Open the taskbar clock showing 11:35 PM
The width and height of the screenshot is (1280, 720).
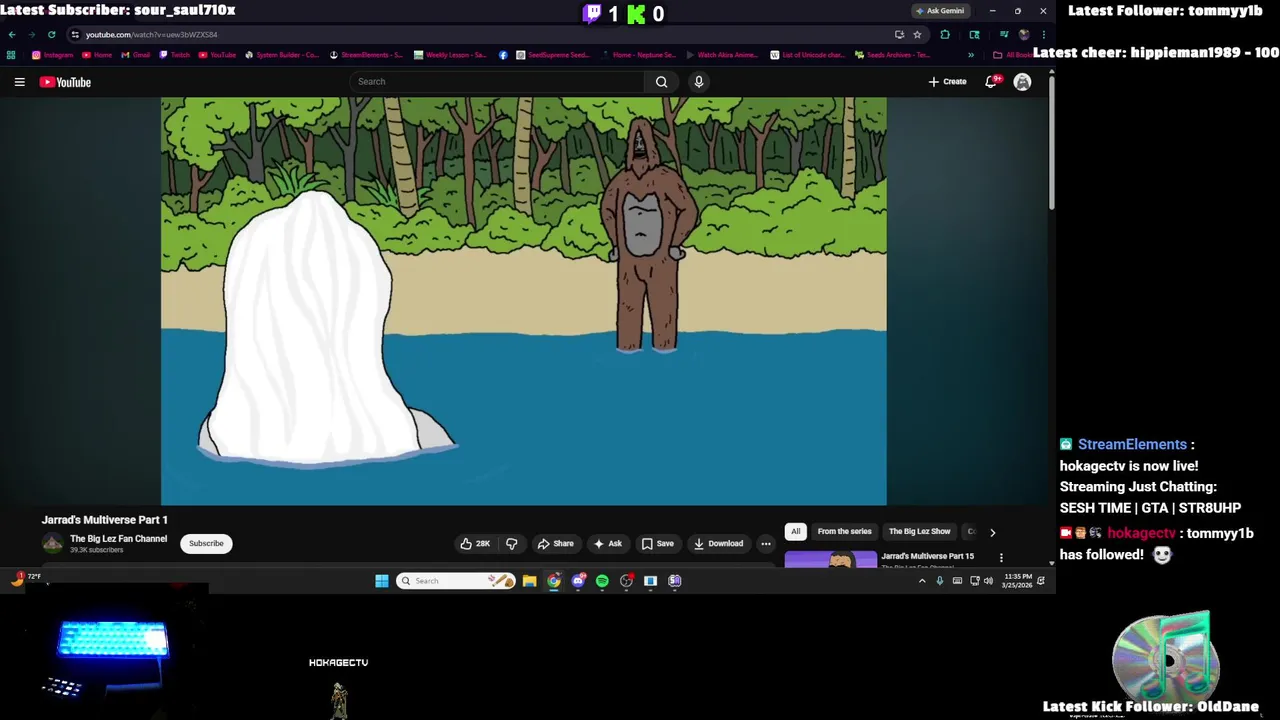coord(1017,581)
